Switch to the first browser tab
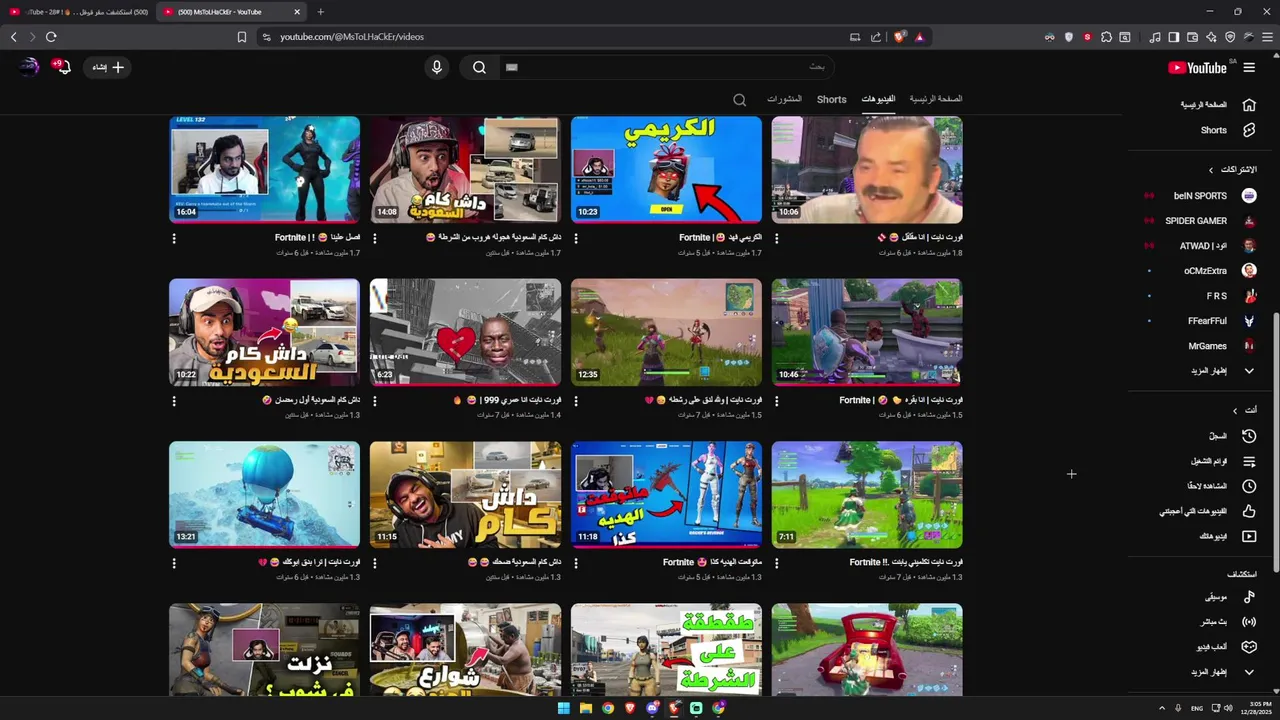The height and width of the screenshot is (720, 1280). [x=78, y=12]
